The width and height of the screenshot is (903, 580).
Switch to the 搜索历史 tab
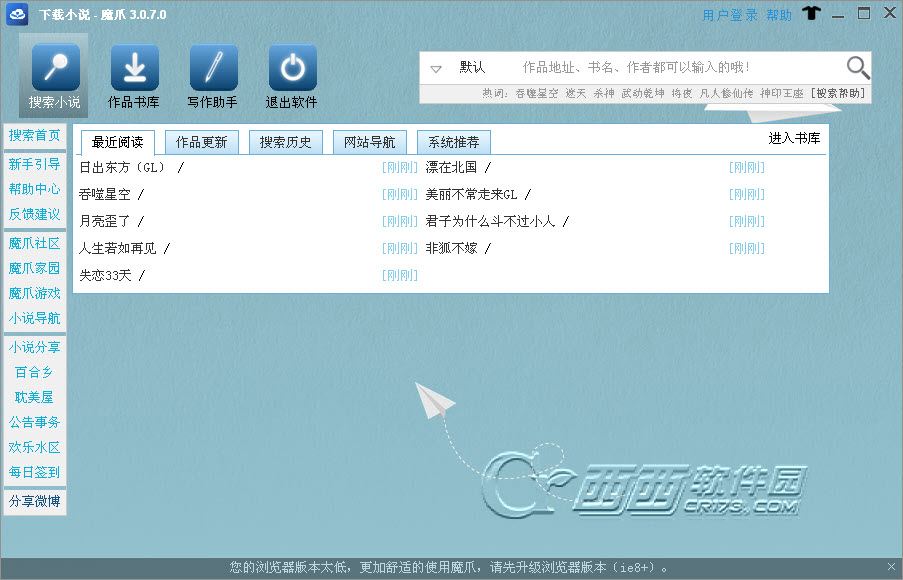pyautogui.click(x=286, y=142)
